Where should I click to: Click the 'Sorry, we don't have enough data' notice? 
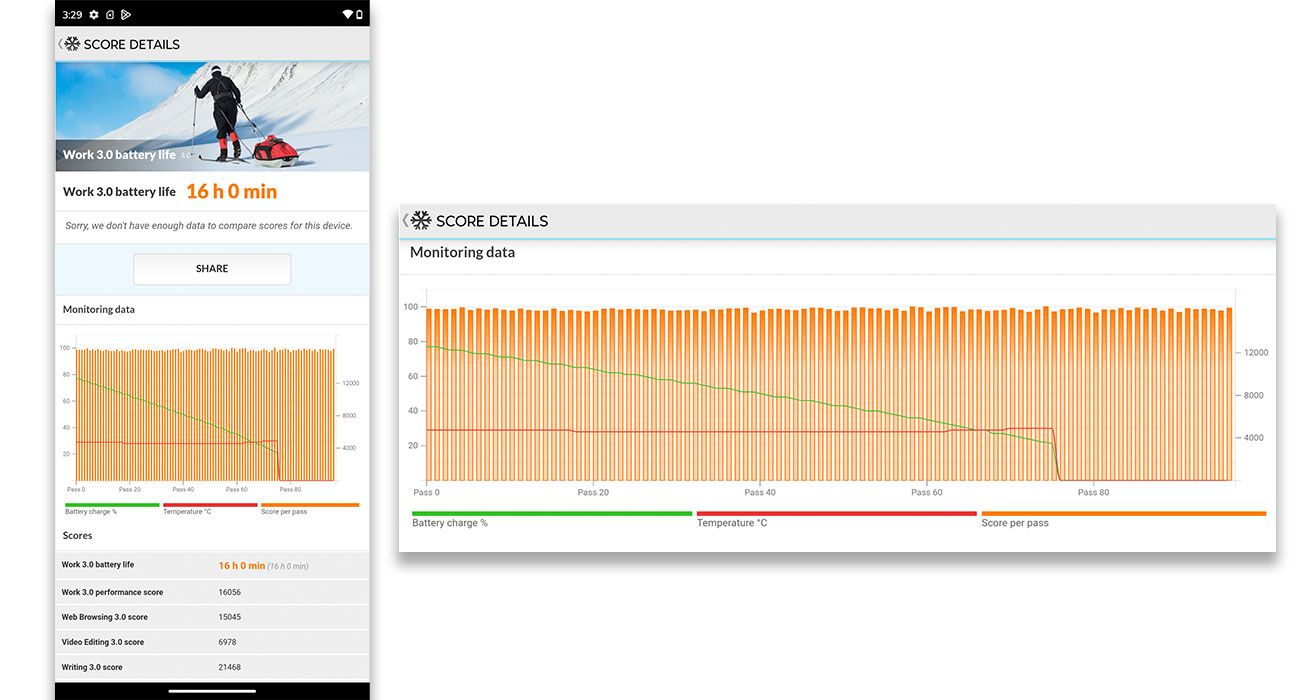[x=209, y=226]
